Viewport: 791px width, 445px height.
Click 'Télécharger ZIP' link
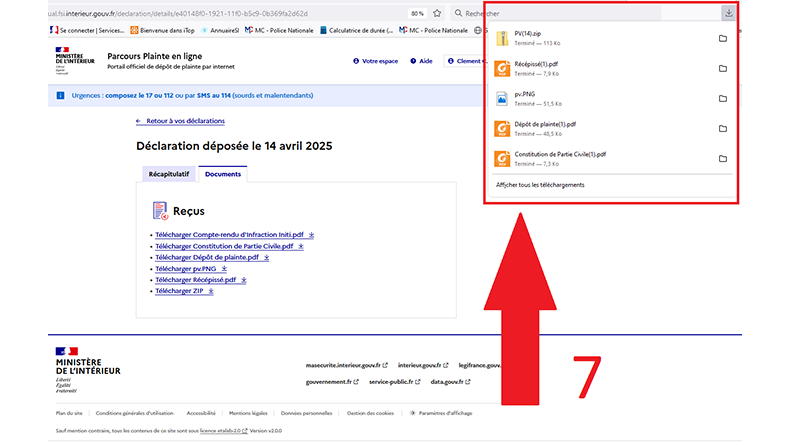[x=184, y=291]
